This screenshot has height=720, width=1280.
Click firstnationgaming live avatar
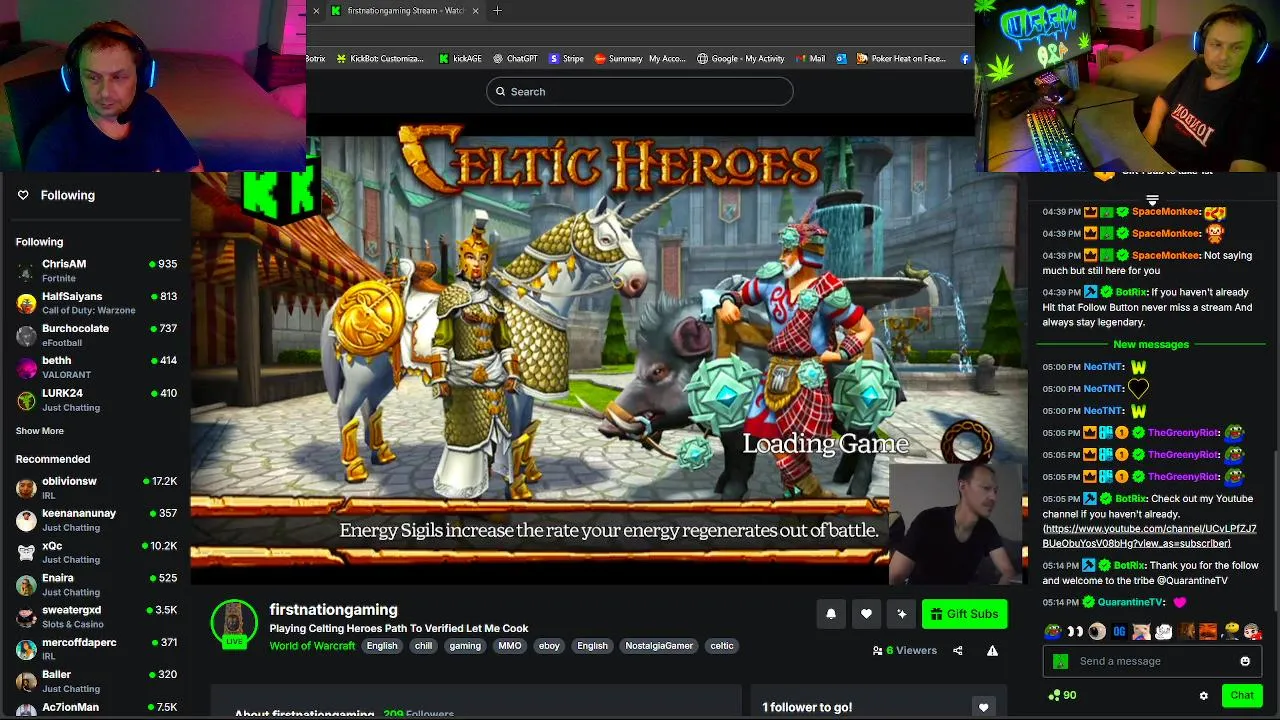234,623
